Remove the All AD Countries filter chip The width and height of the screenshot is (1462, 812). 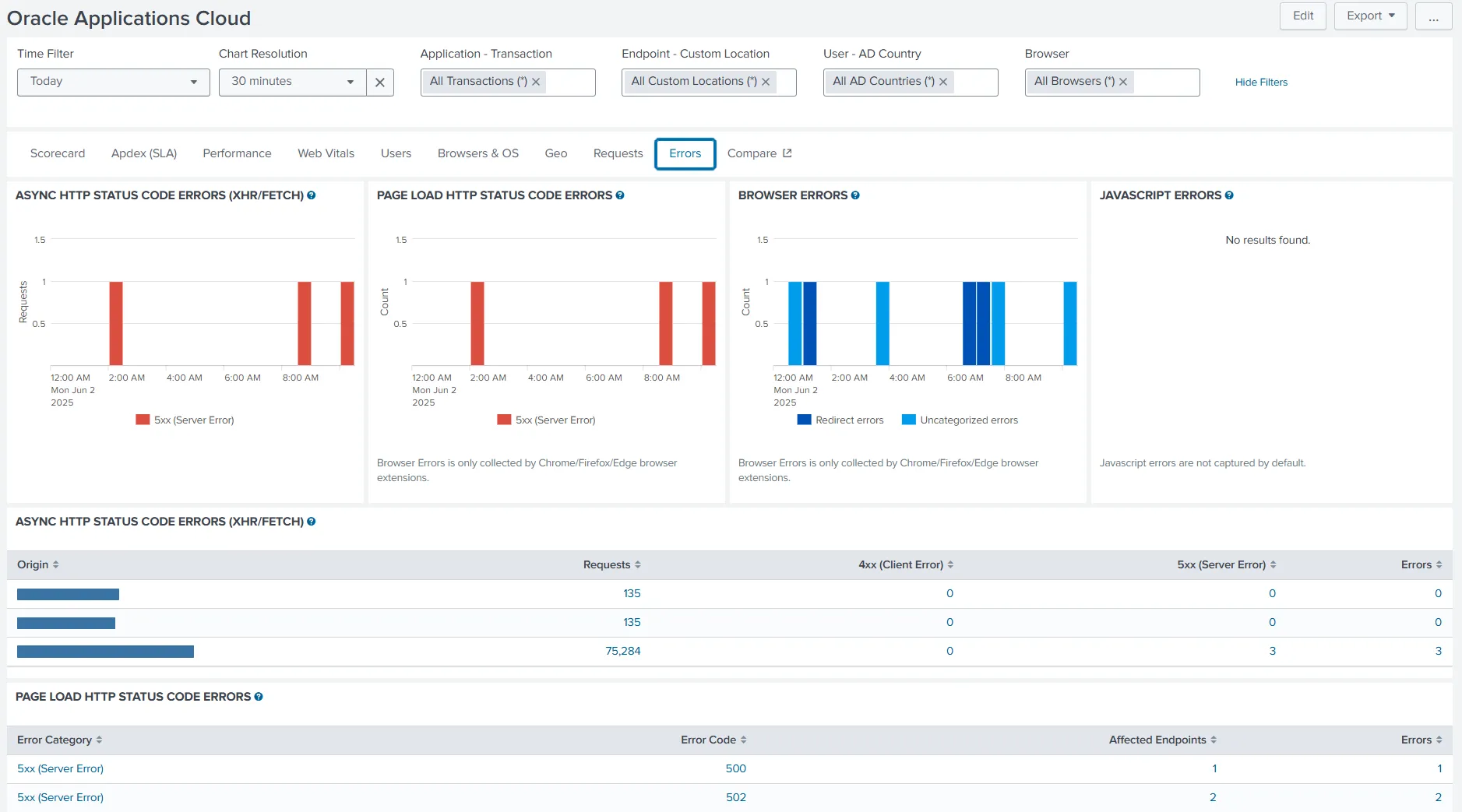click(943, 82)
